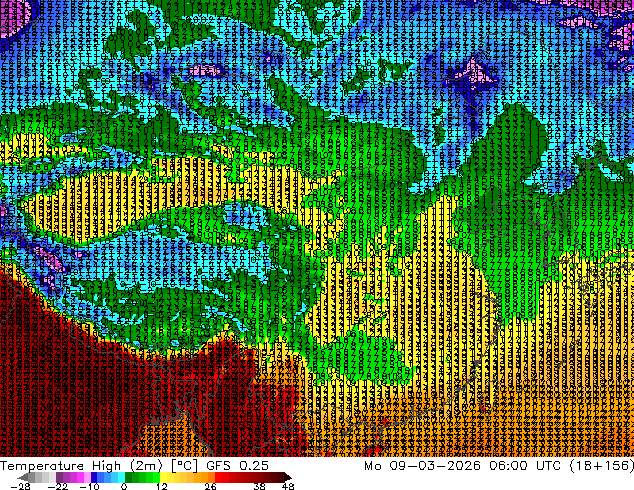Click the "[°C]" unit label
The image size is (634, 490).
184,466
